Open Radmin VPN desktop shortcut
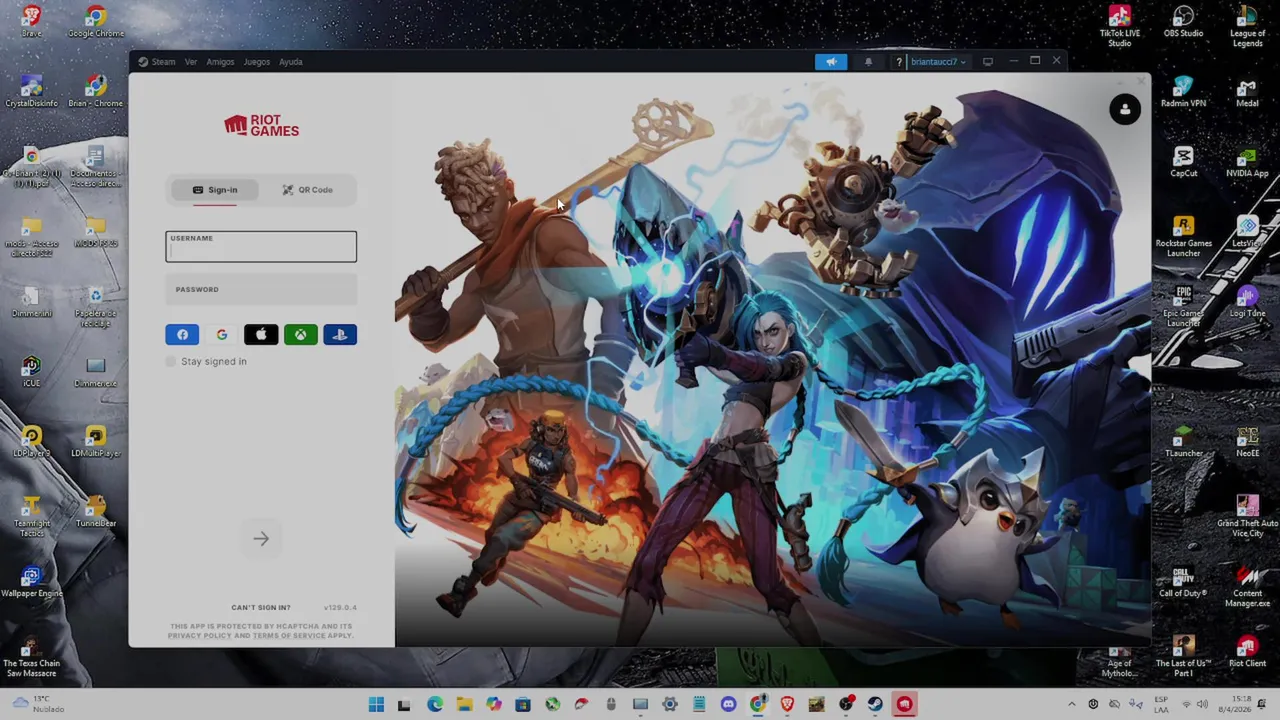The height and width of the screenshot is (720, 1280). [x=1184, y=91]
